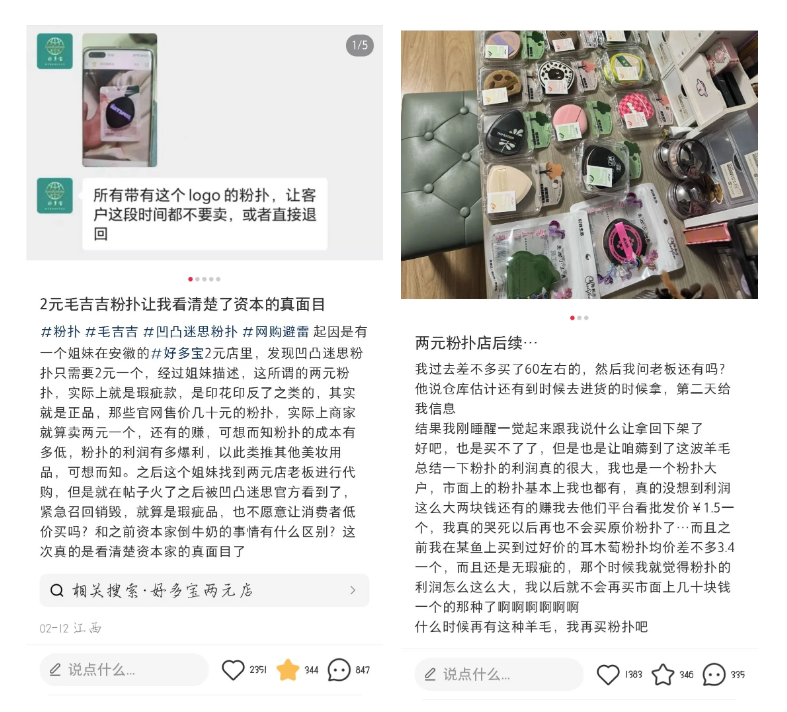Open #好多宝 hashtag in post text
This screenshot has width=787, height=712.
(x=177, y=353)
